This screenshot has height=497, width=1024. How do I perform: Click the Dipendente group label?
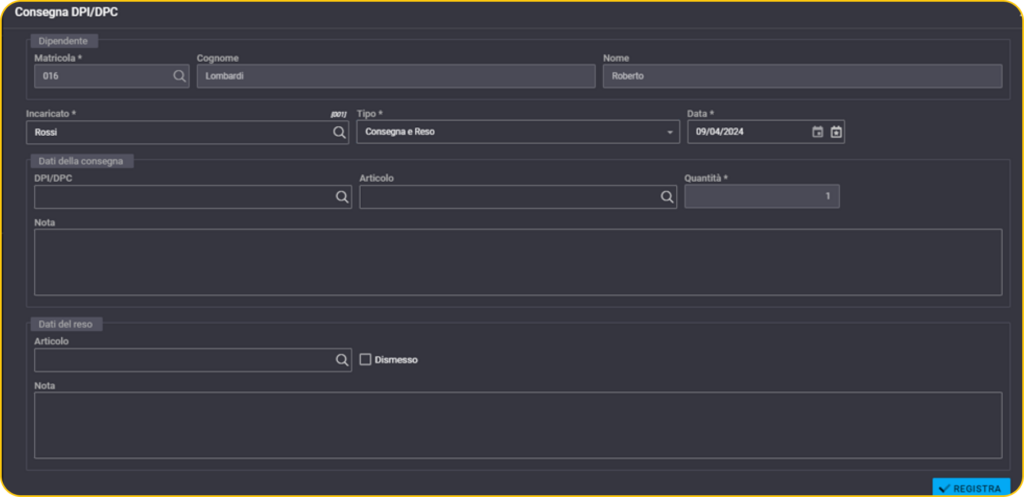(63, 41)
